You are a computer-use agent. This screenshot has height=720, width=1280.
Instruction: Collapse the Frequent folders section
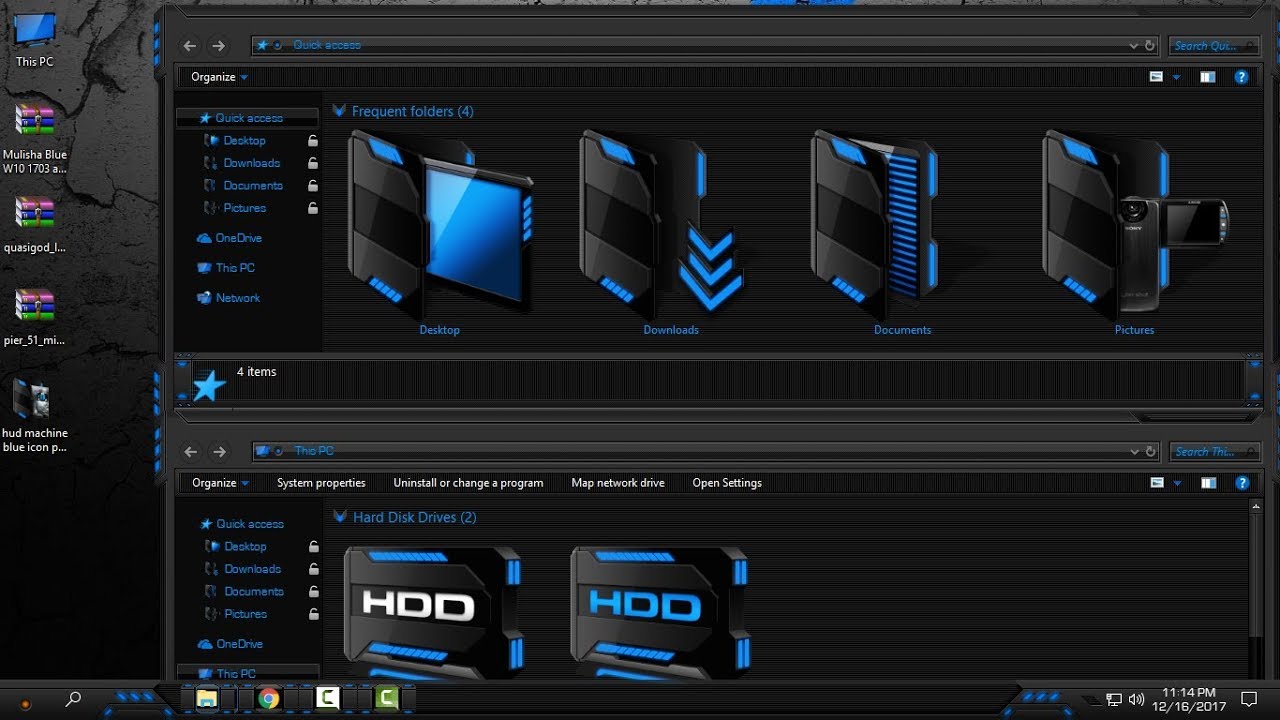coord(339,111)
